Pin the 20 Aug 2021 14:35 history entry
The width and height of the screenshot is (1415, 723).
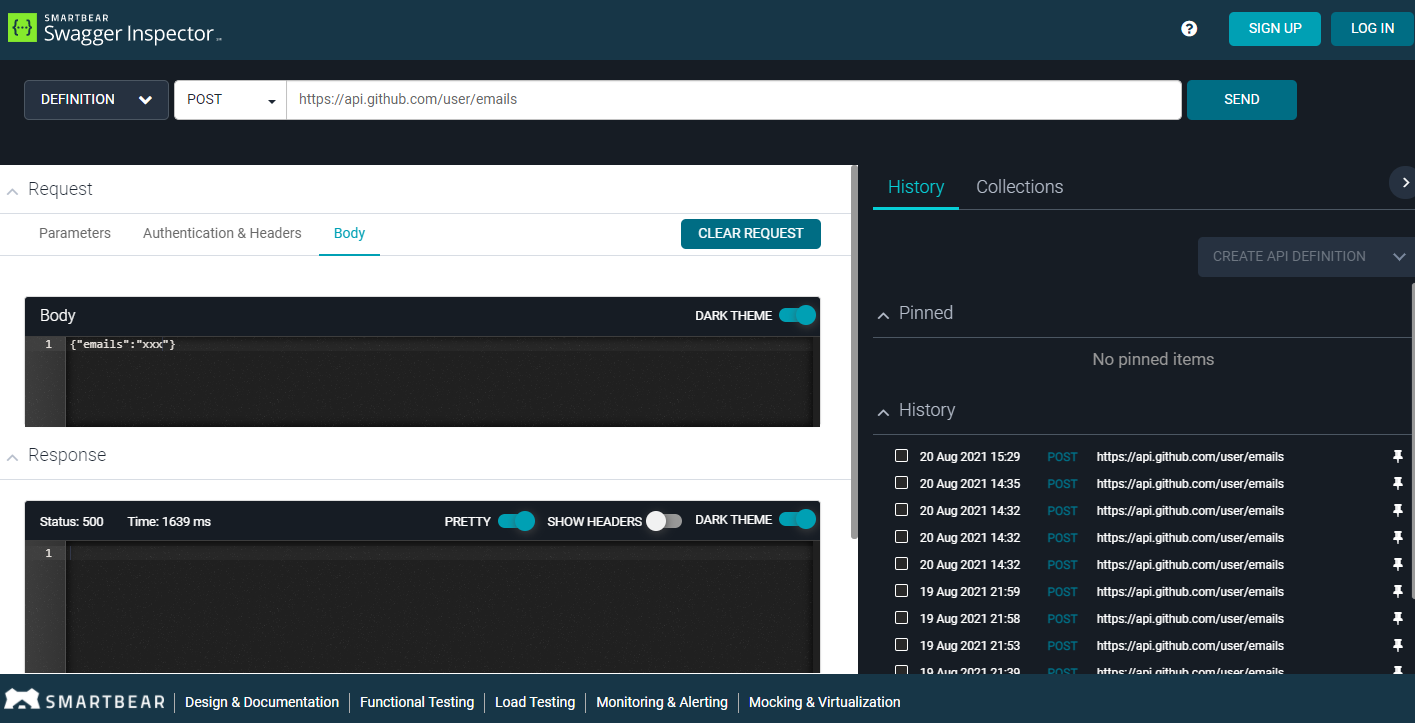[x=1398, y=484]
